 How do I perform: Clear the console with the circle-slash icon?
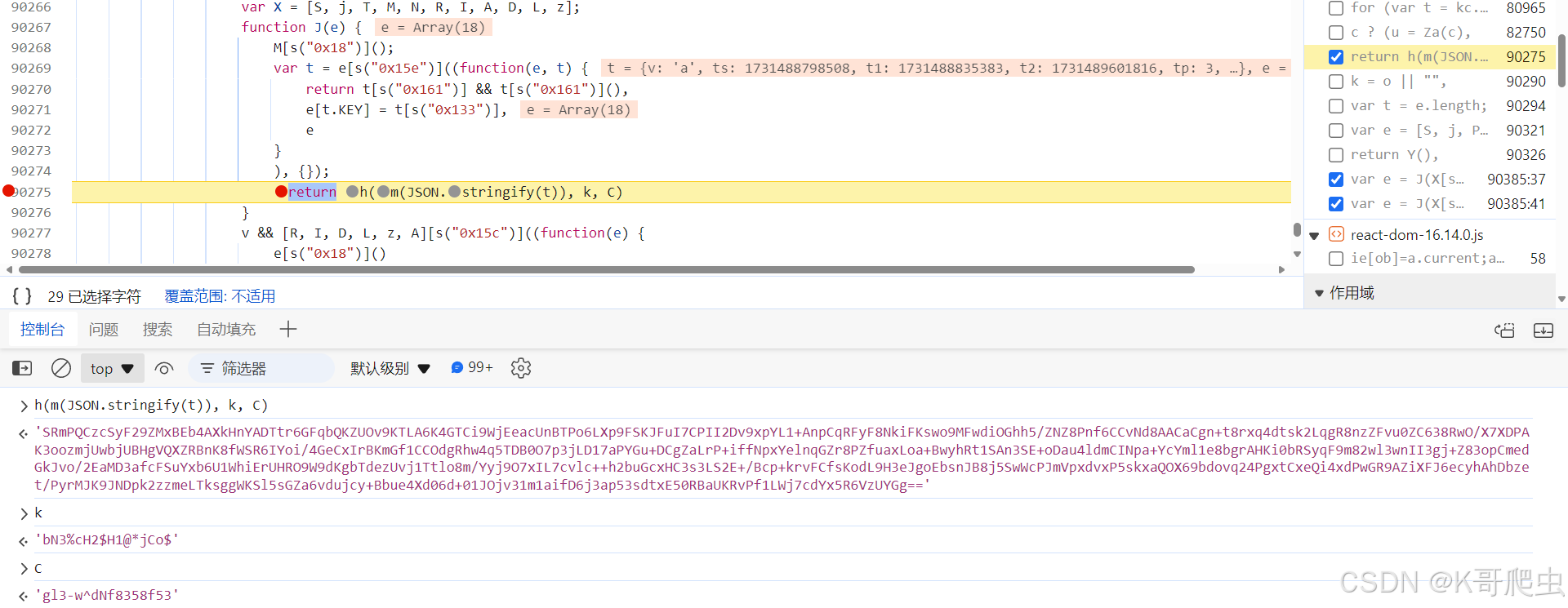point(61,369)
